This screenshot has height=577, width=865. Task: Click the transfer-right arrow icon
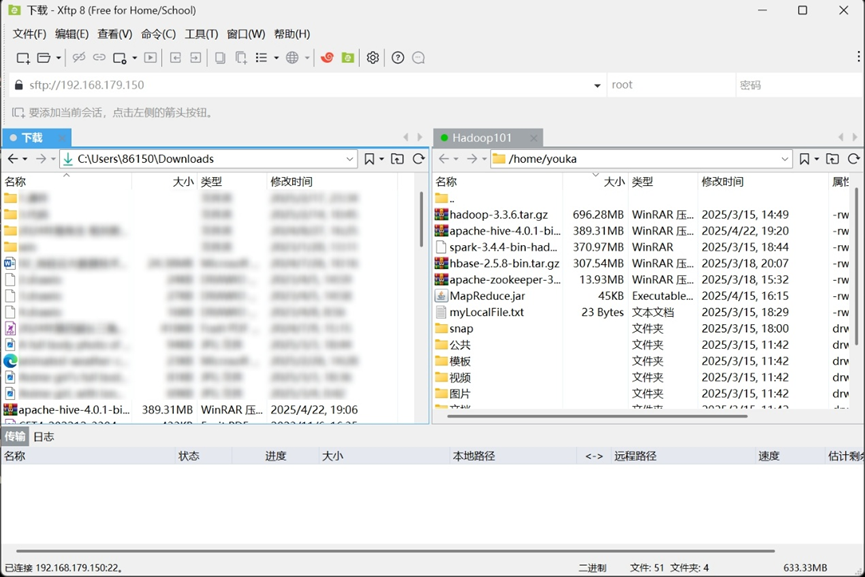[x=195, y=57]
